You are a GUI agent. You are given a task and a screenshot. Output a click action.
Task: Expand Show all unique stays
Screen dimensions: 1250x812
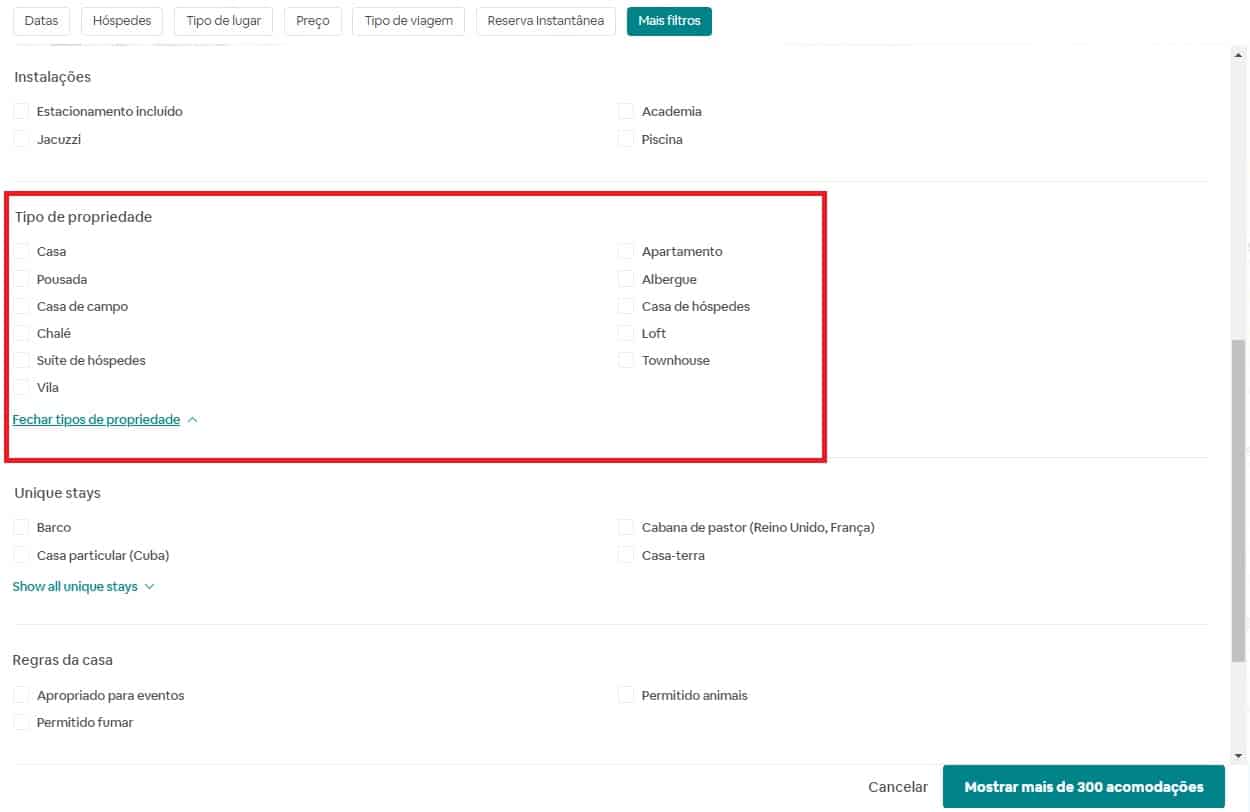[x=84, y=587]
